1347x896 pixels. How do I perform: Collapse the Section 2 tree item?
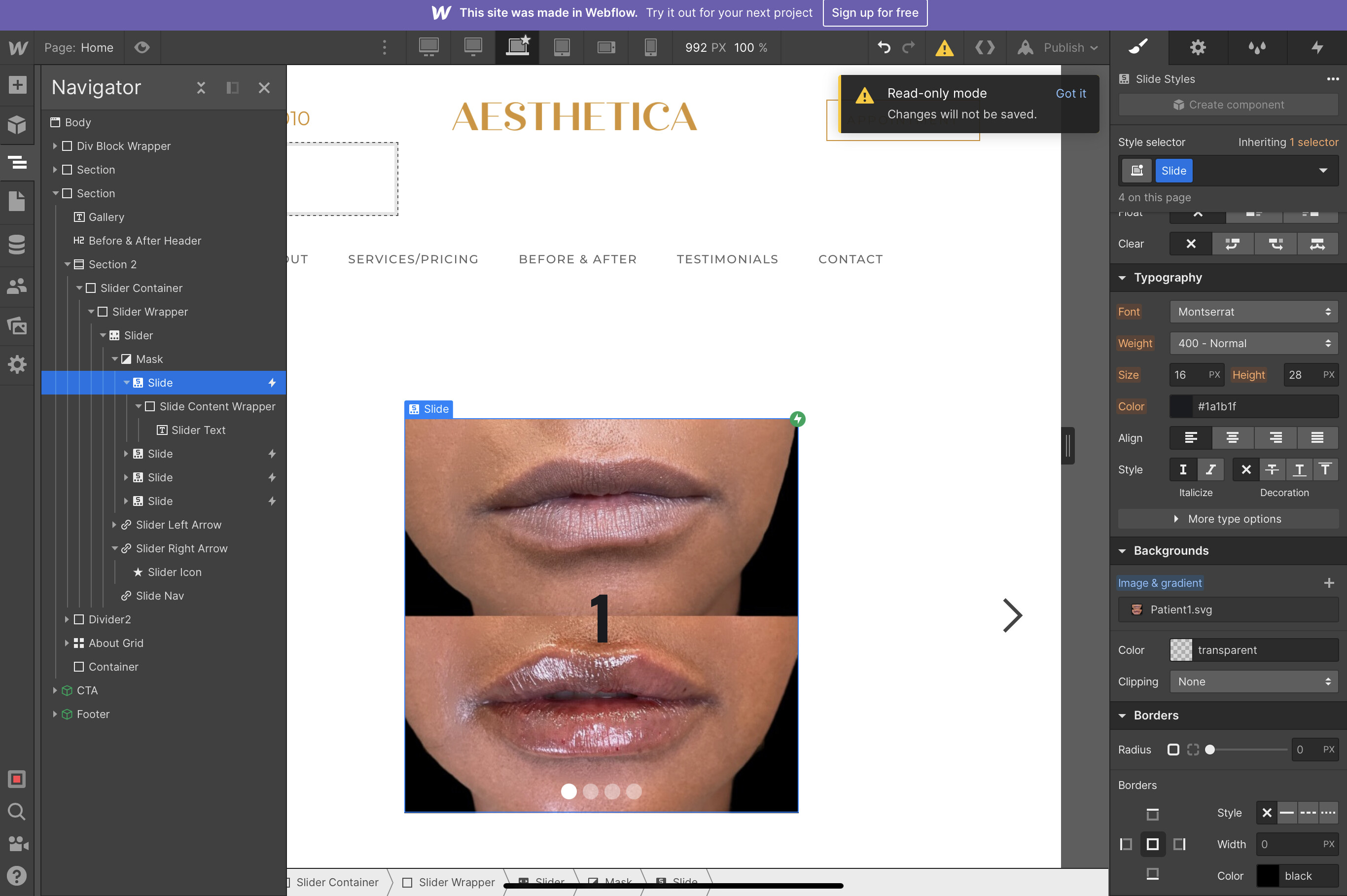(68, 265)
